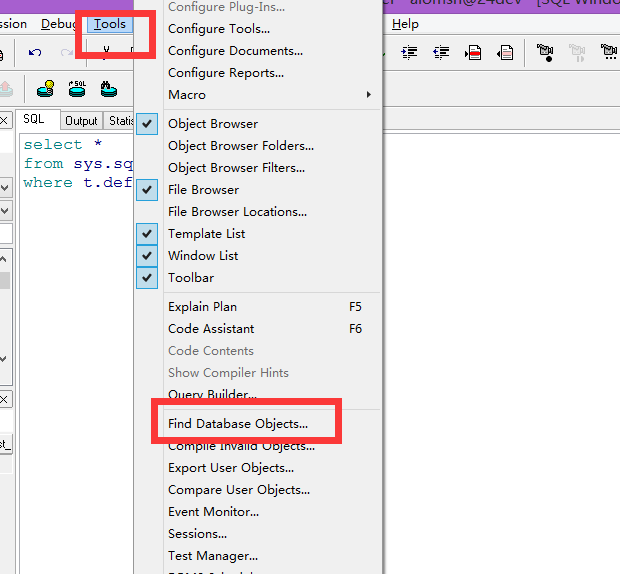
Task: Open the Help menu
Action: (405, 24)
